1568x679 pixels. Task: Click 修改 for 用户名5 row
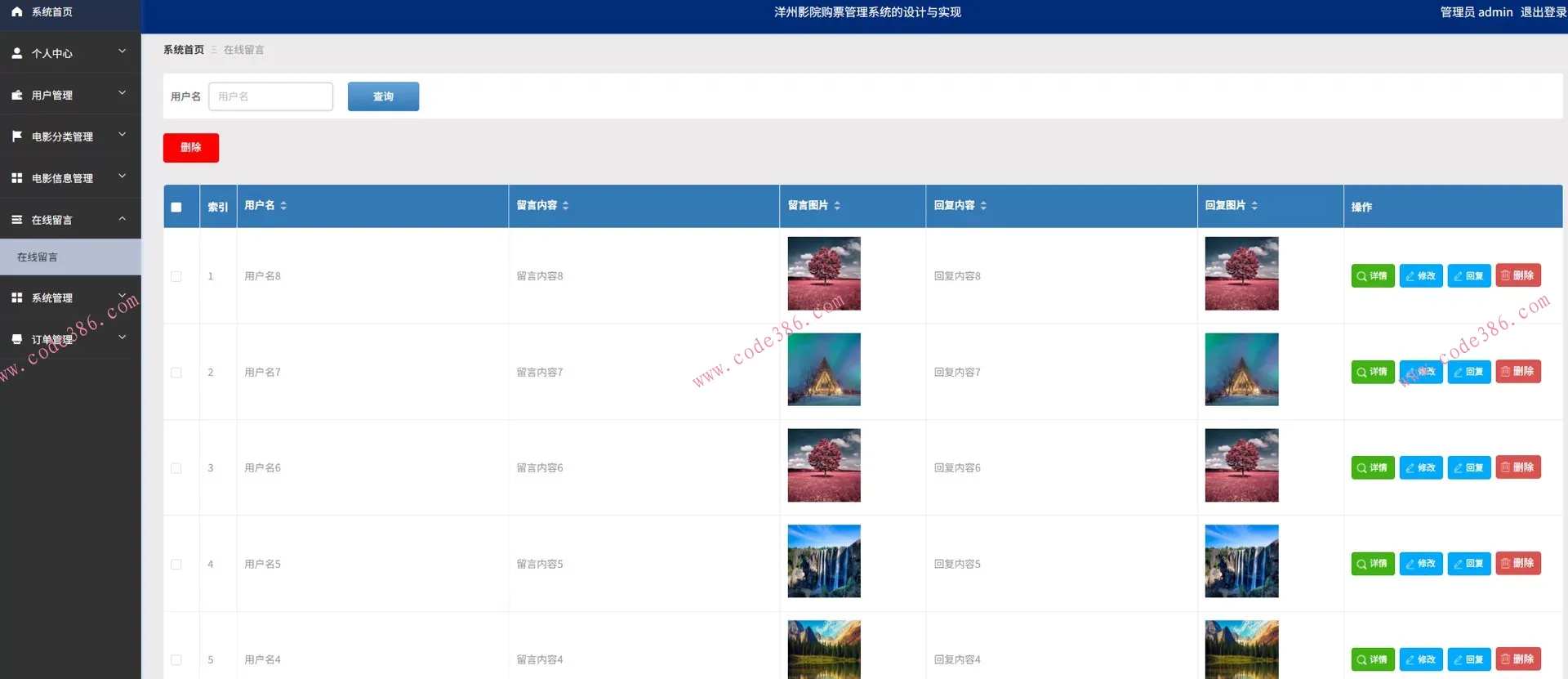point(1421,564)
